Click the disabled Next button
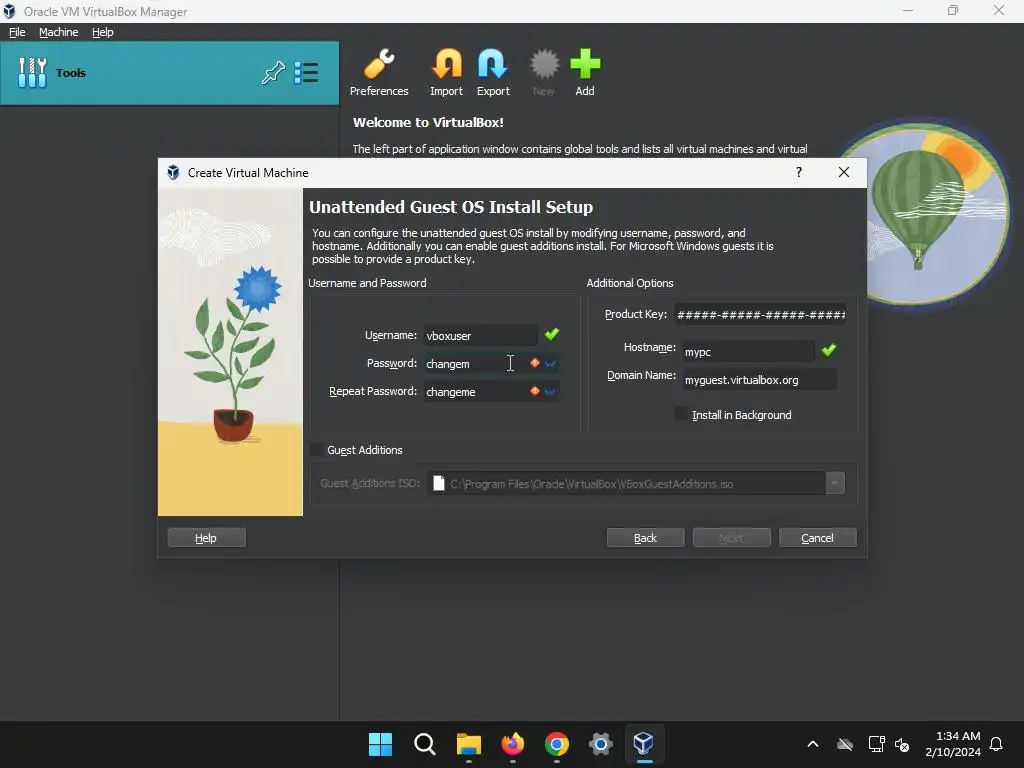This screenshot has height=768, width=1024. pos(731,537)
